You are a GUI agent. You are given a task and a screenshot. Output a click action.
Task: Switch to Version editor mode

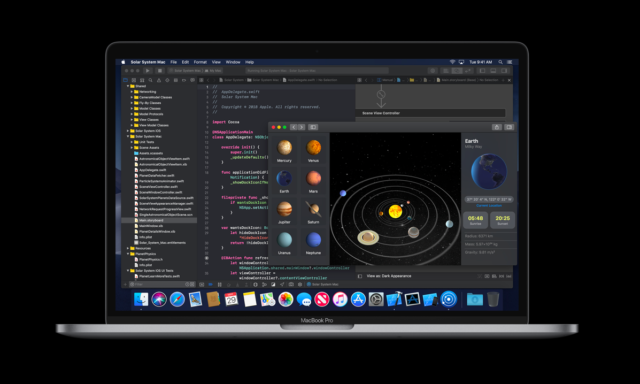(468, 71)
